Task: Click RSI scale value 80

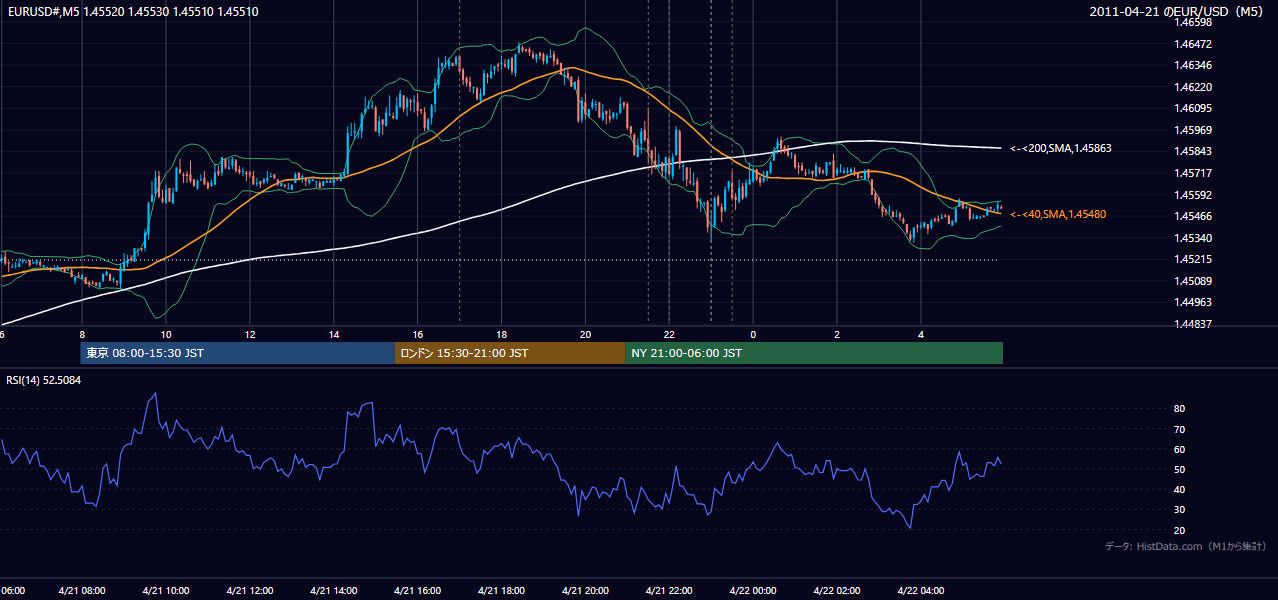Action: point(1180,409)
